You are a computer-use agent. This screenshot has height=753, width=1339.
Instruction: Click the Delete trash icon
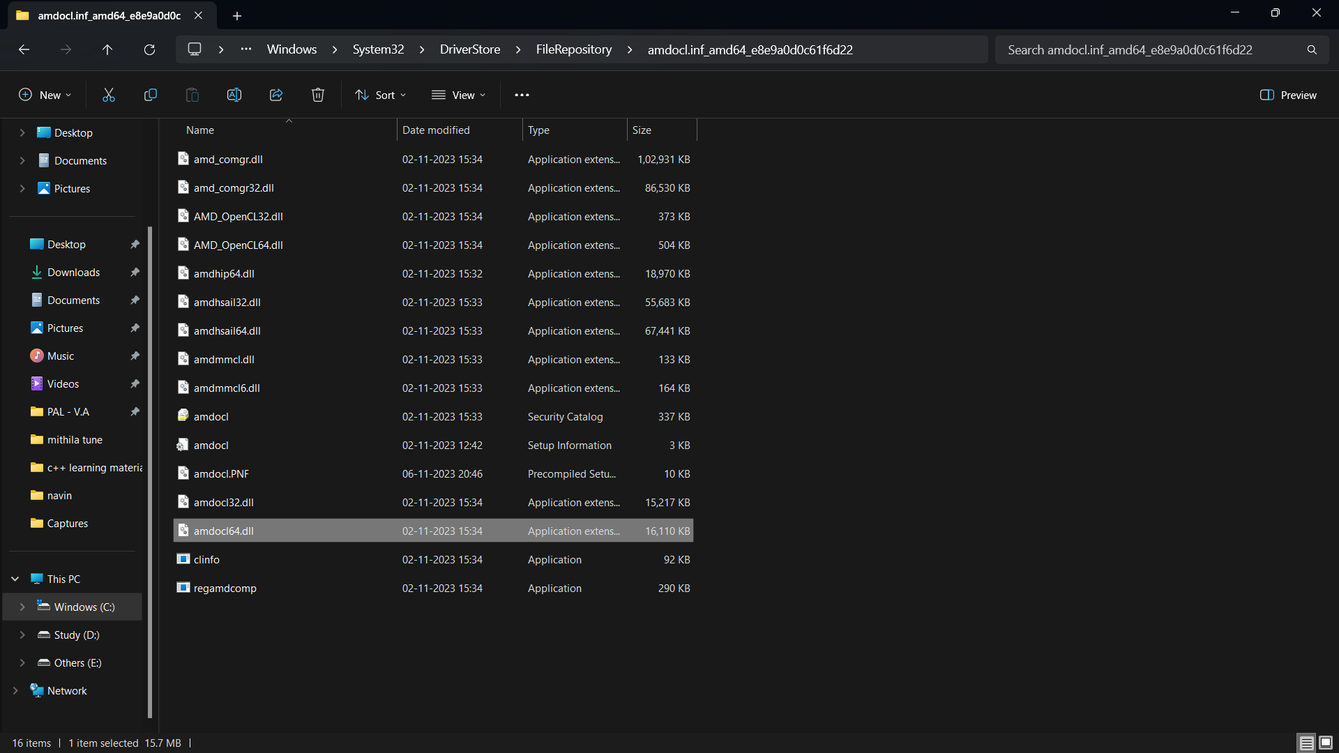(318, 95)
